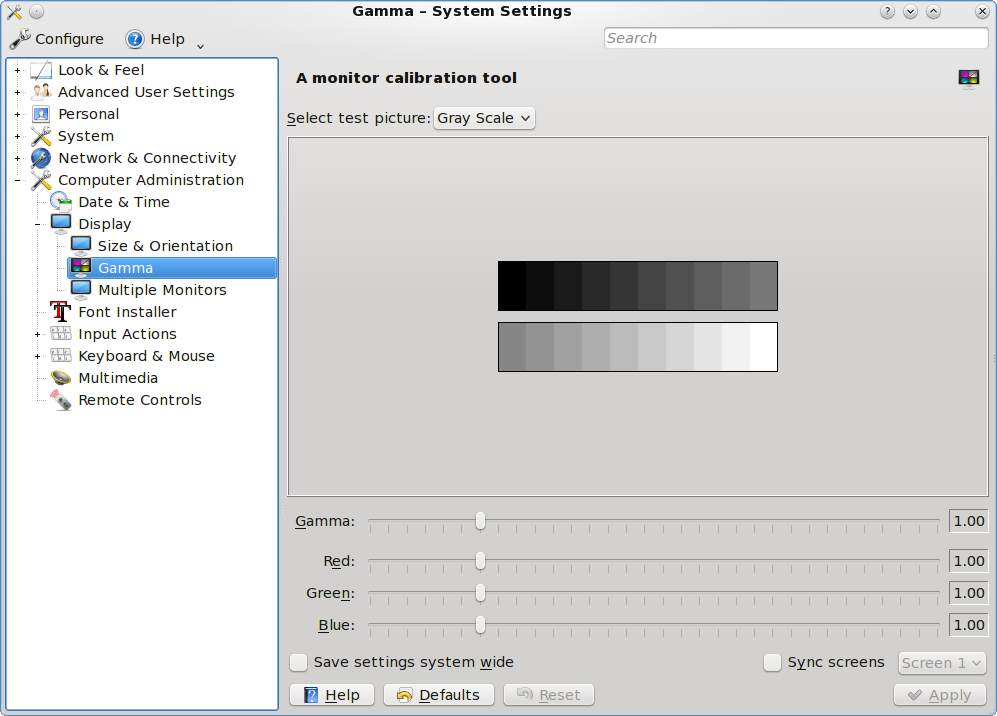Toggle the Sync screens checkbox
This screenshot has width=997, height=716.
point(773,663)
